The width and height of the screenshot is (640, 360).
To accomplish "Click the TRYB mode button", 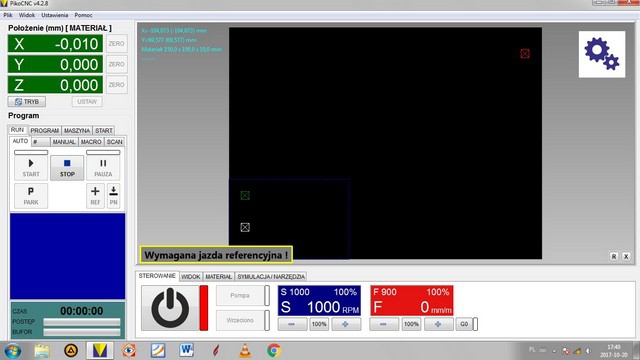I will (x=27, y=102).
